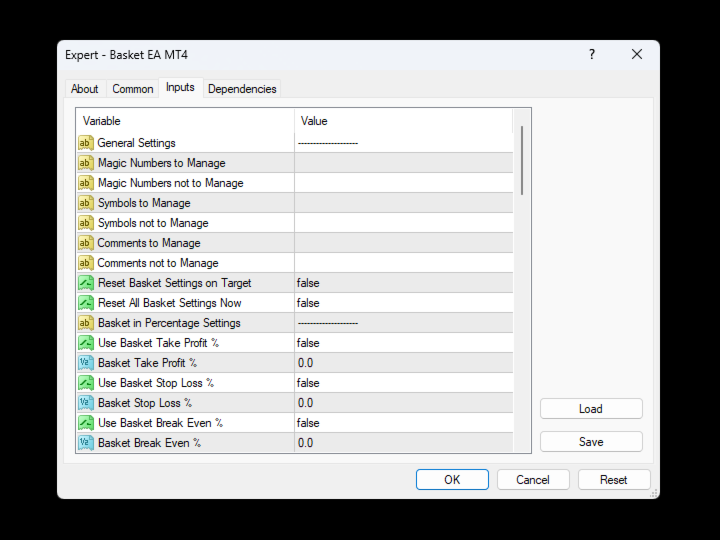720x540 pixels.
Task: Switch to the About tab
Action: 84,89
